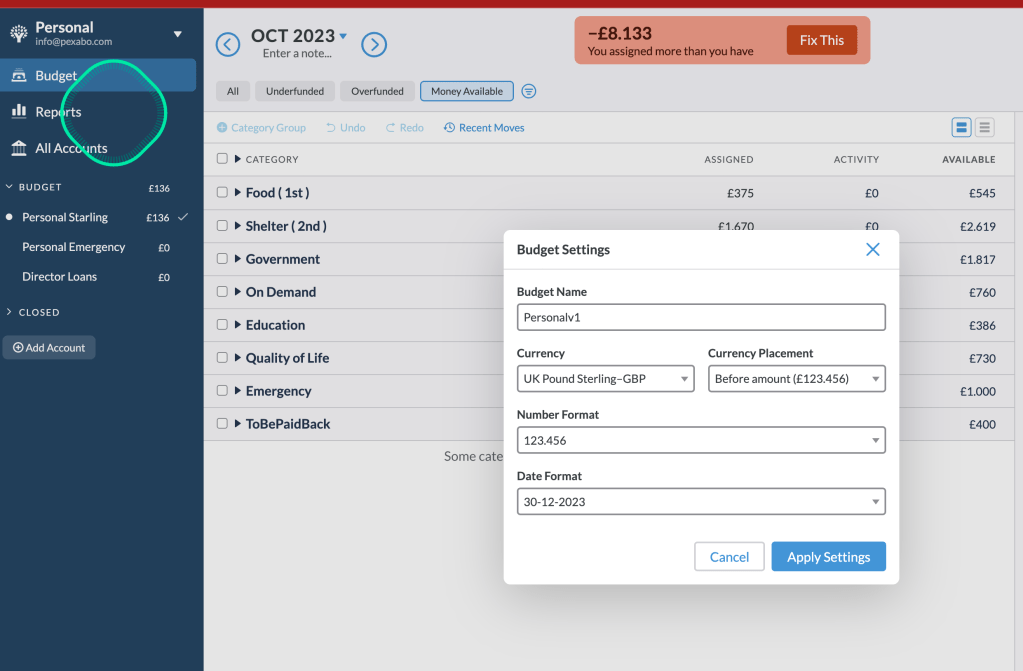Check the On Demand category checkbox
Viewport: 1023px width, 671px height.
tap(222, 291)
